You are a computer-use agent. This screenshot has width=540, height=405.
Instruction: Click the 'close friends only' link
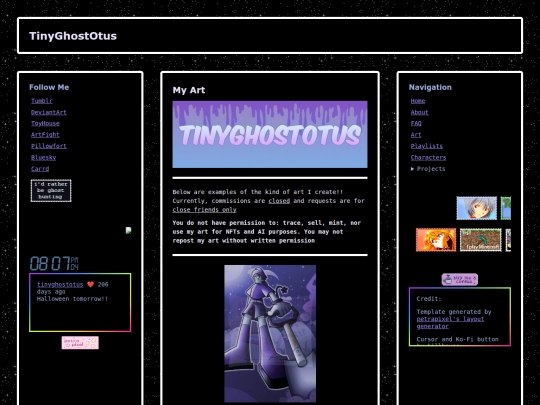coord(205,210)
